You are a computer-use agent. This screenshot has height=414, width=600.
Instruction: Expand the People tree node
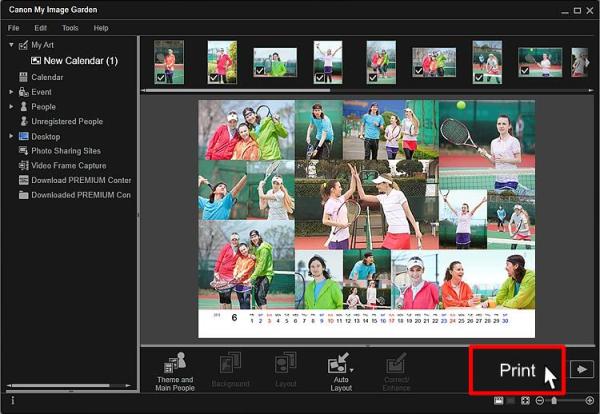point(11,106)
